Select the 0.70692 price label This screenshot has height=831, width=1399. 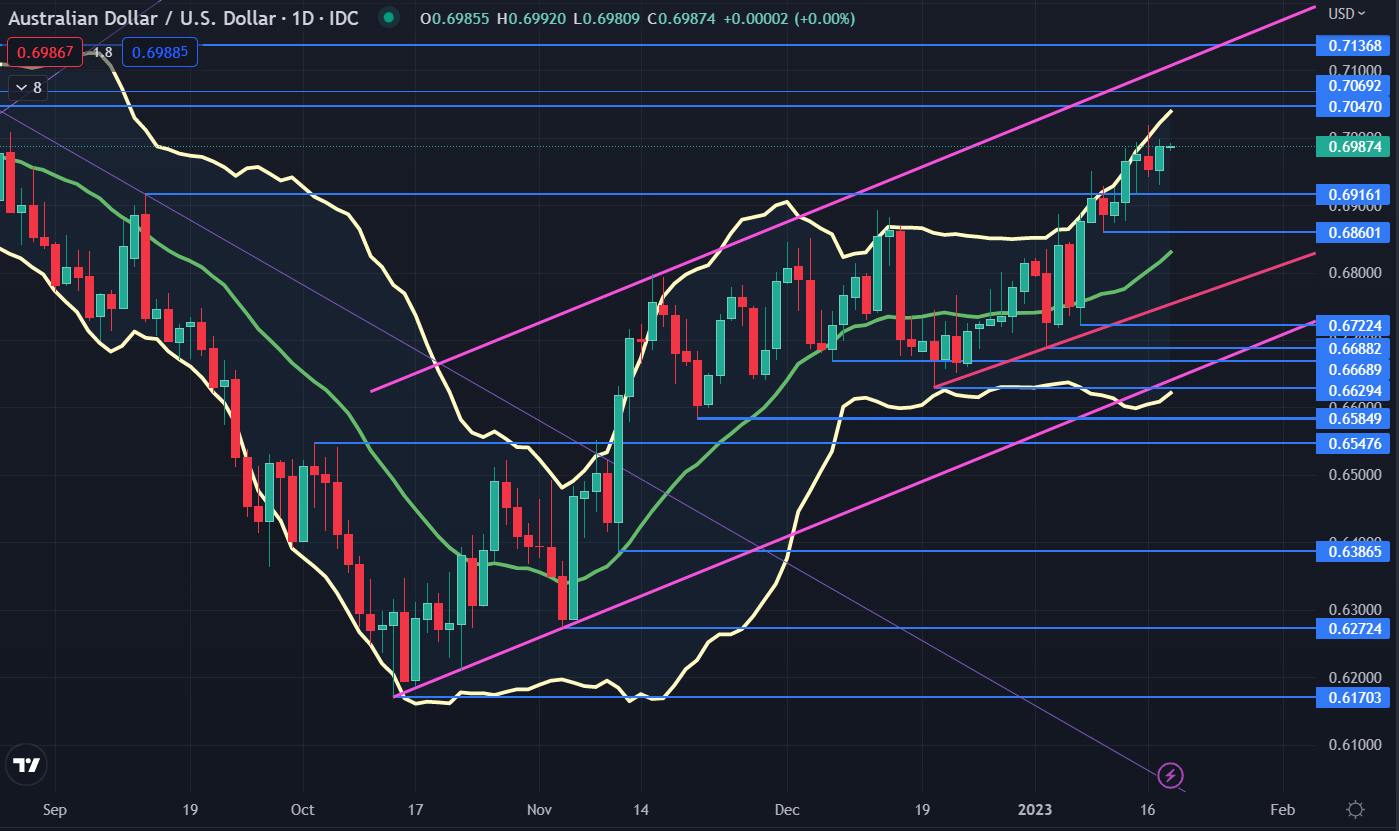[1355, 86]
